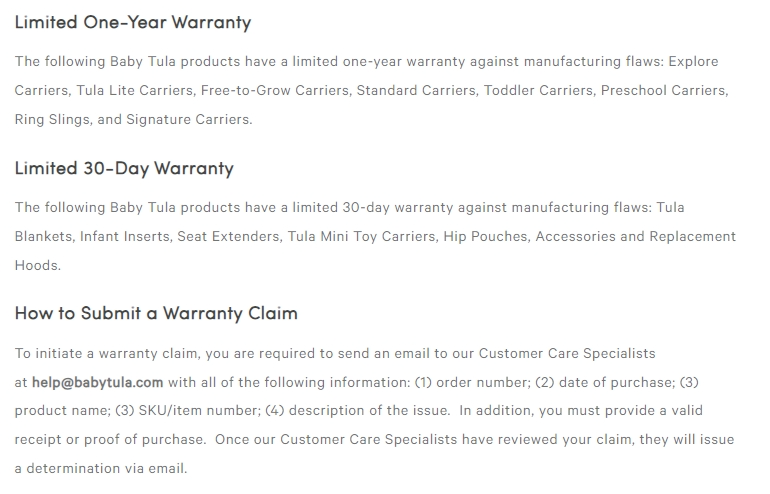The width and height of the screenshot is (770, 494).
Task: Click the help@babytula.com email link
Action: 97,382
